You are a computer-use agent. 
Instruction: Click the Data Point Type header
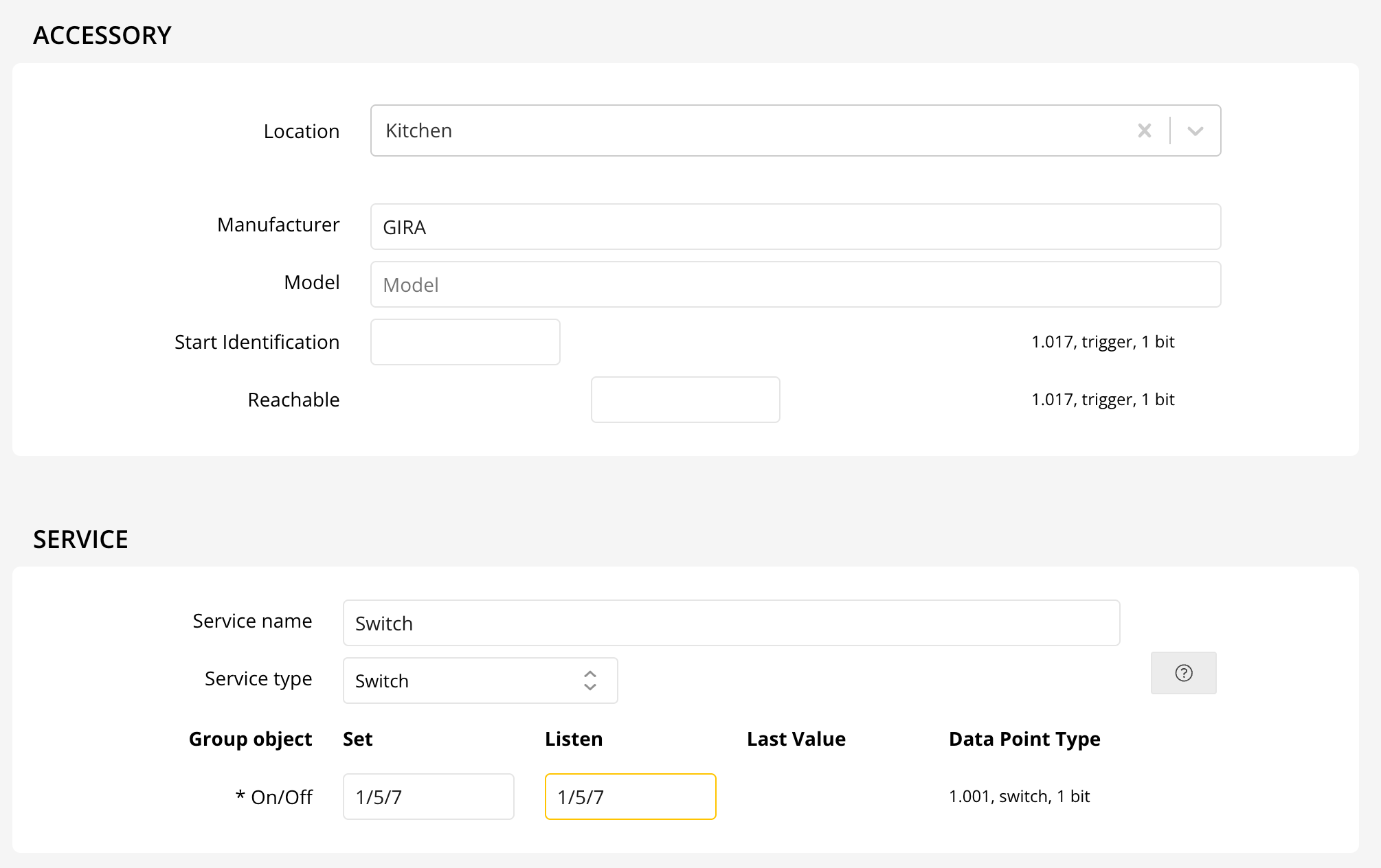click(x=1024, y=739)
